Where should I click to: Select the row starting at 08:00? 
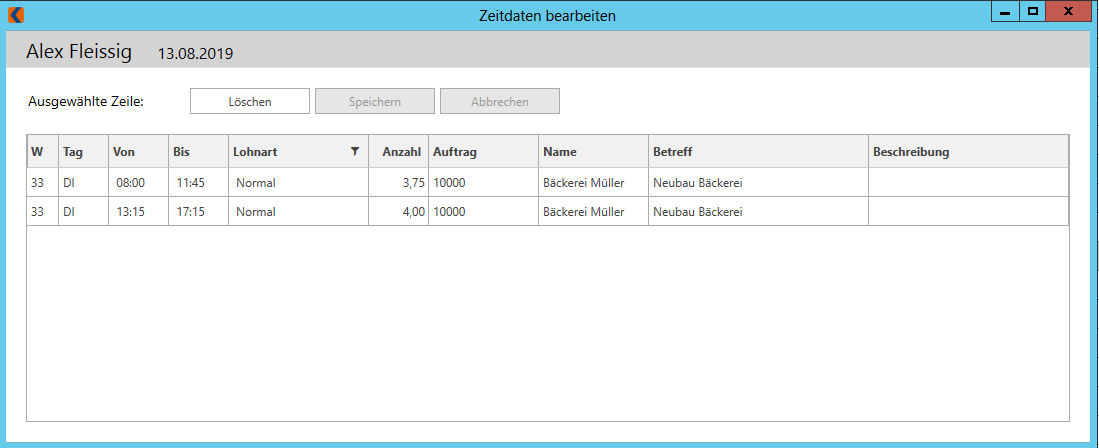tap(548, 183)
